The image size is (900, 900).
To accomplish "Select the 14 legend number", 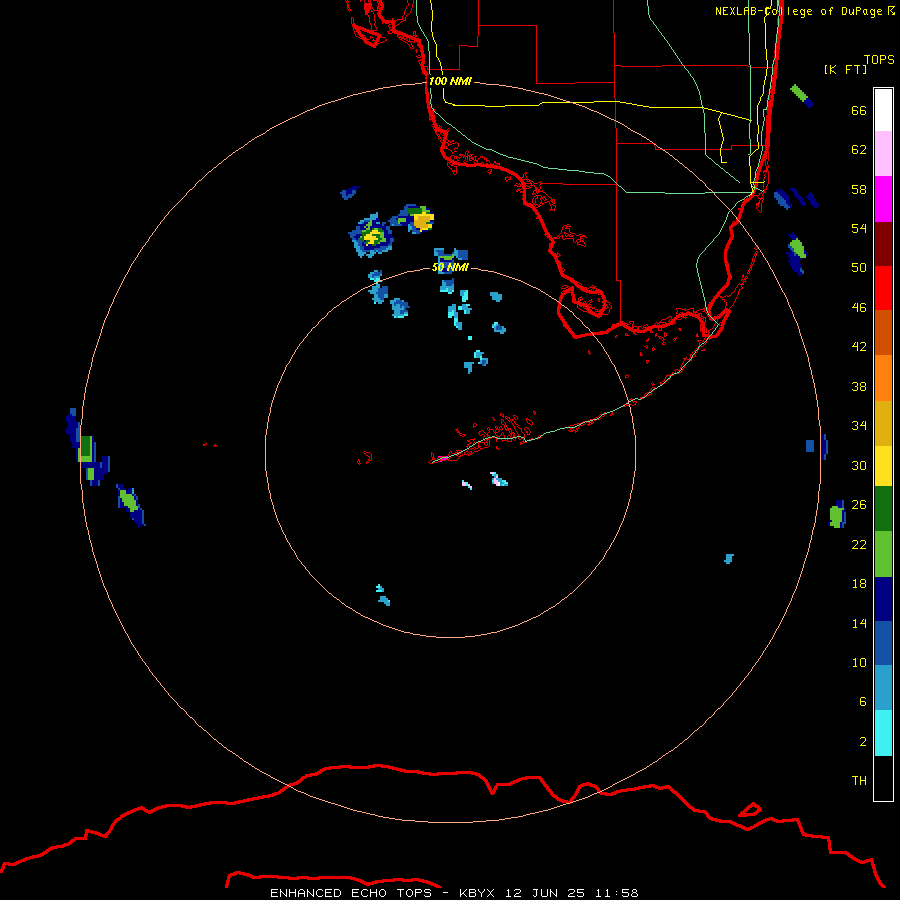I will (x=859, y=623).
